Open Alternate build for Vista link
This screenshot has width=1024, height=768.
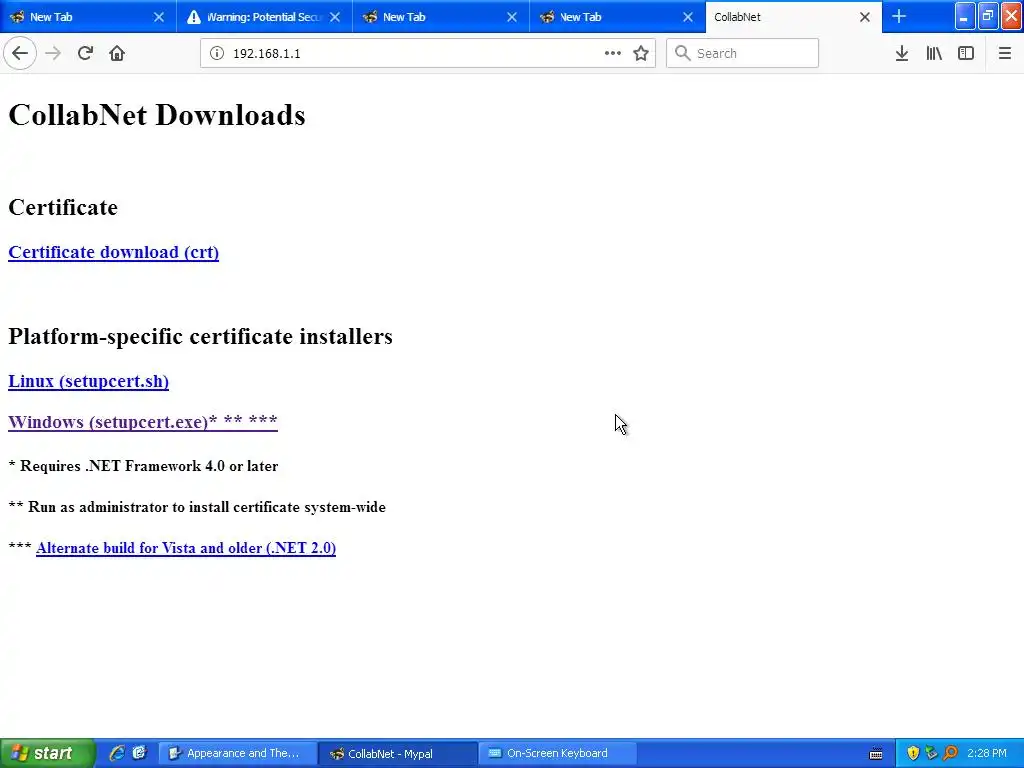(186, 548)
